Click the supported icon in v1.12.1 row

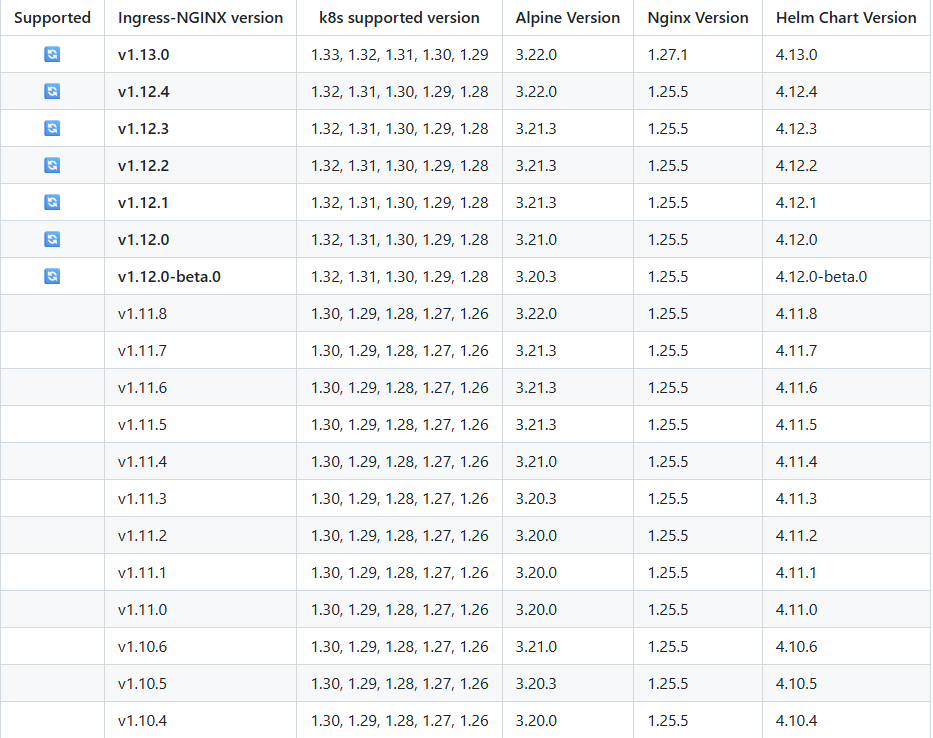(52, 203)
